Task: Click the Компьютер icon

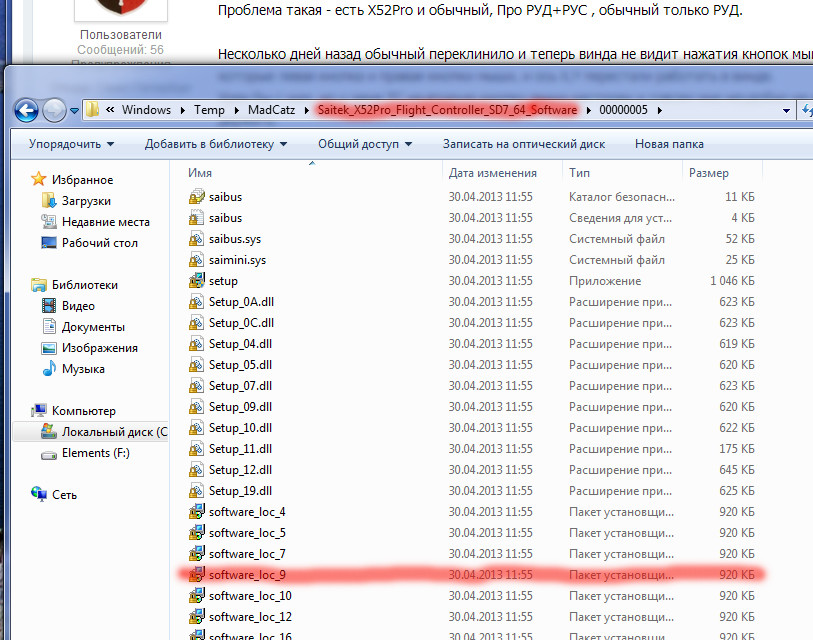Action: click(38, 410)
